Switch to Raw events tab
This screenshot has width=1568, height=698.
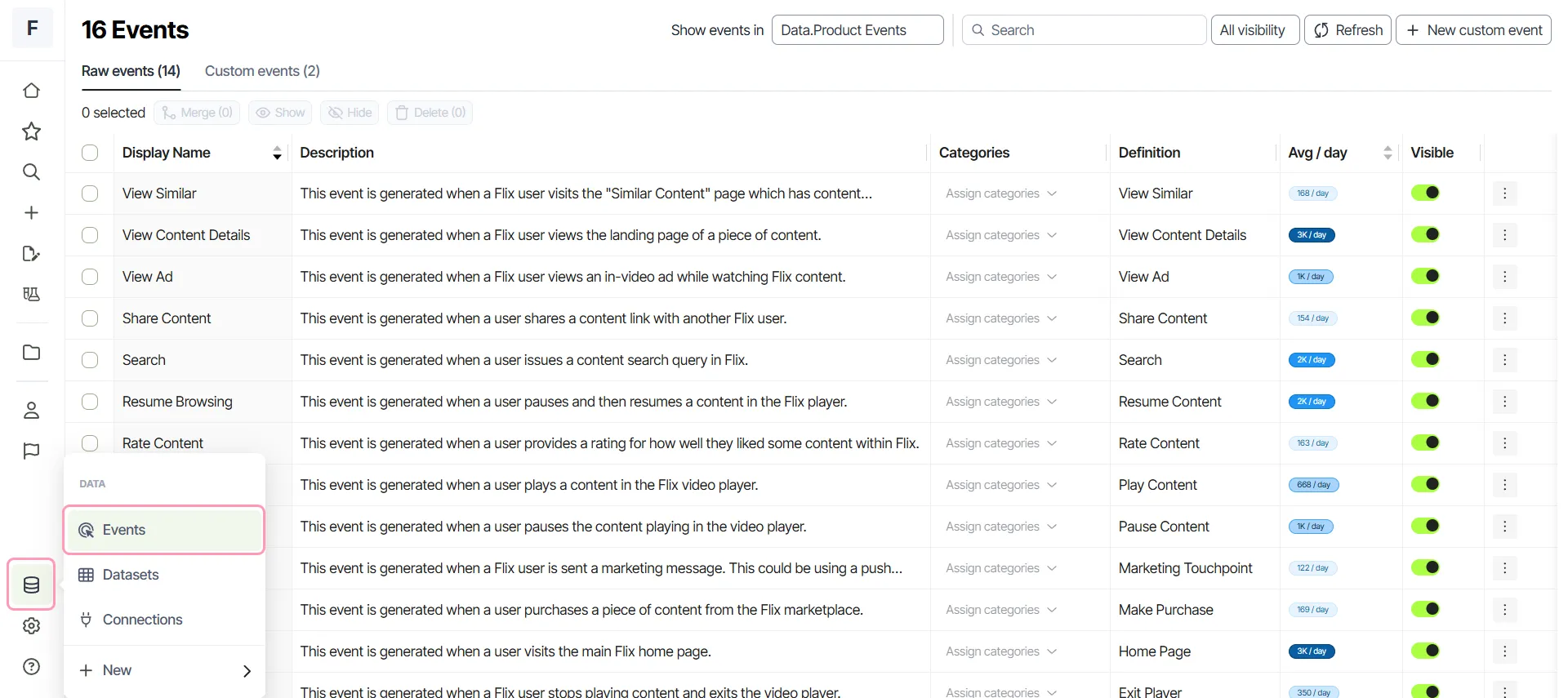coord(131,71)
